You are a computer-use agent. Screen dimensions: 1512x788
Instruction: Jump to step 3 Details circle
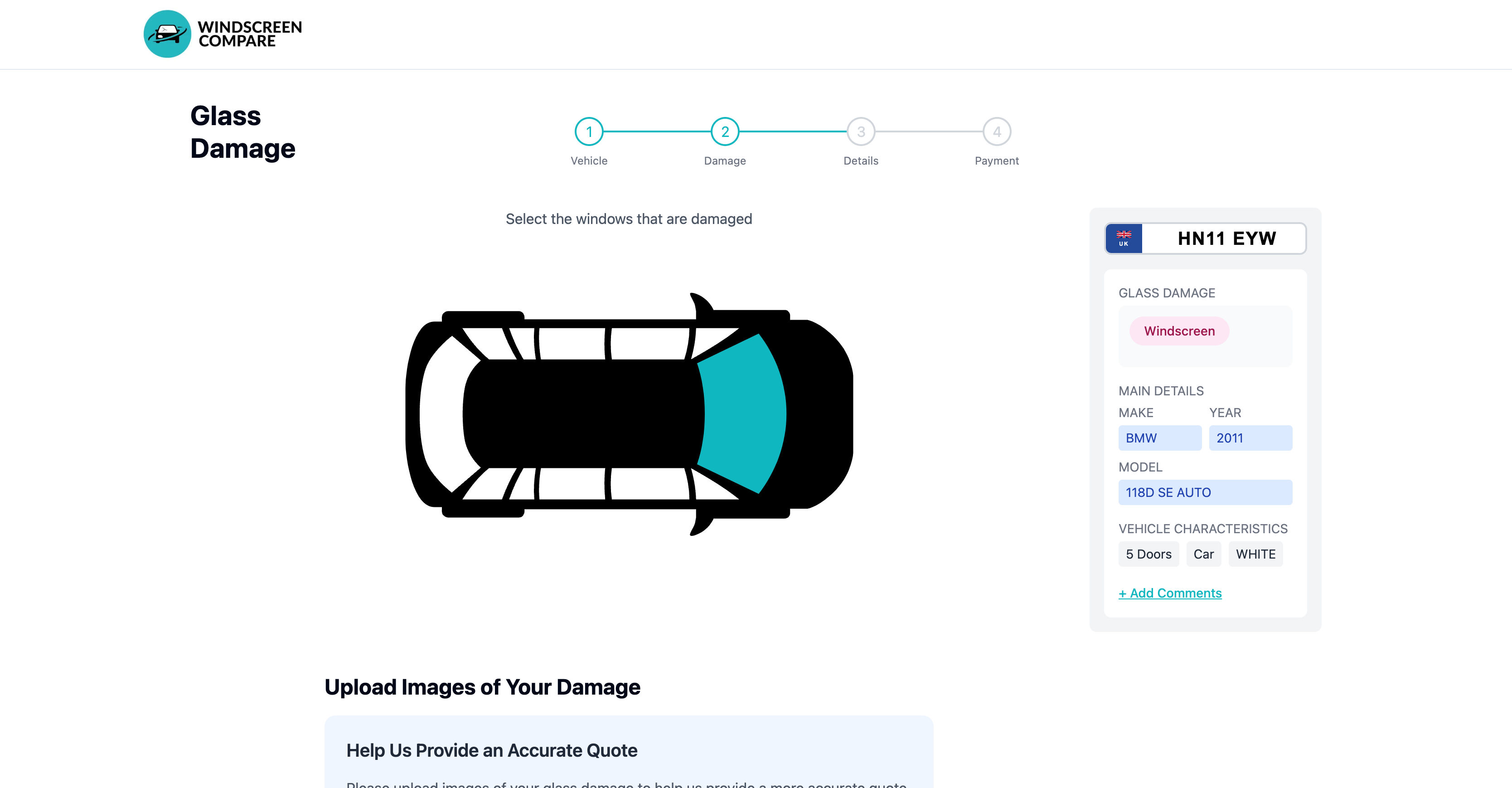tap(861, 131)
